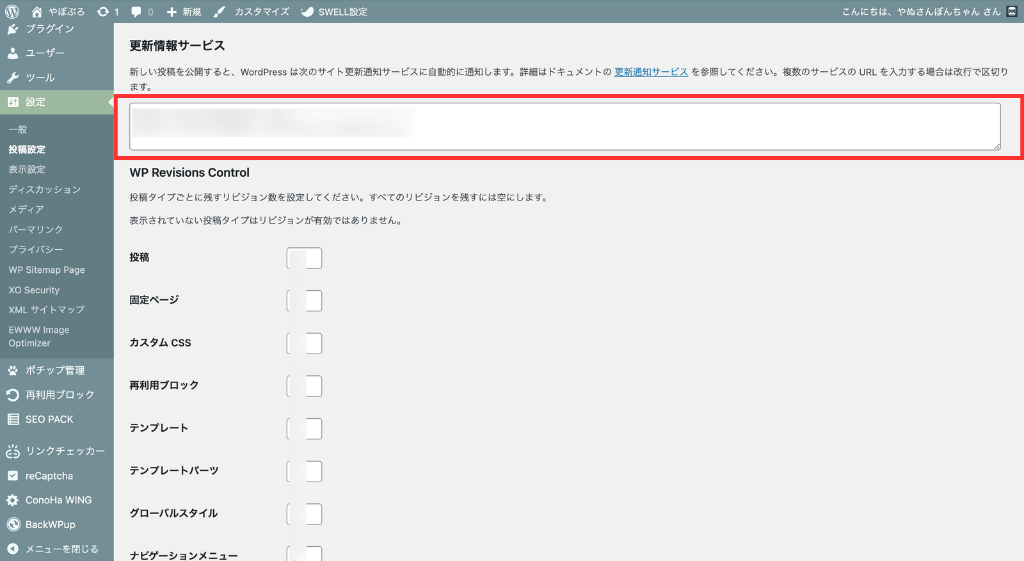Open XO Security settings
This screenshot has height=561, width=1024.
tap(34, 290)
